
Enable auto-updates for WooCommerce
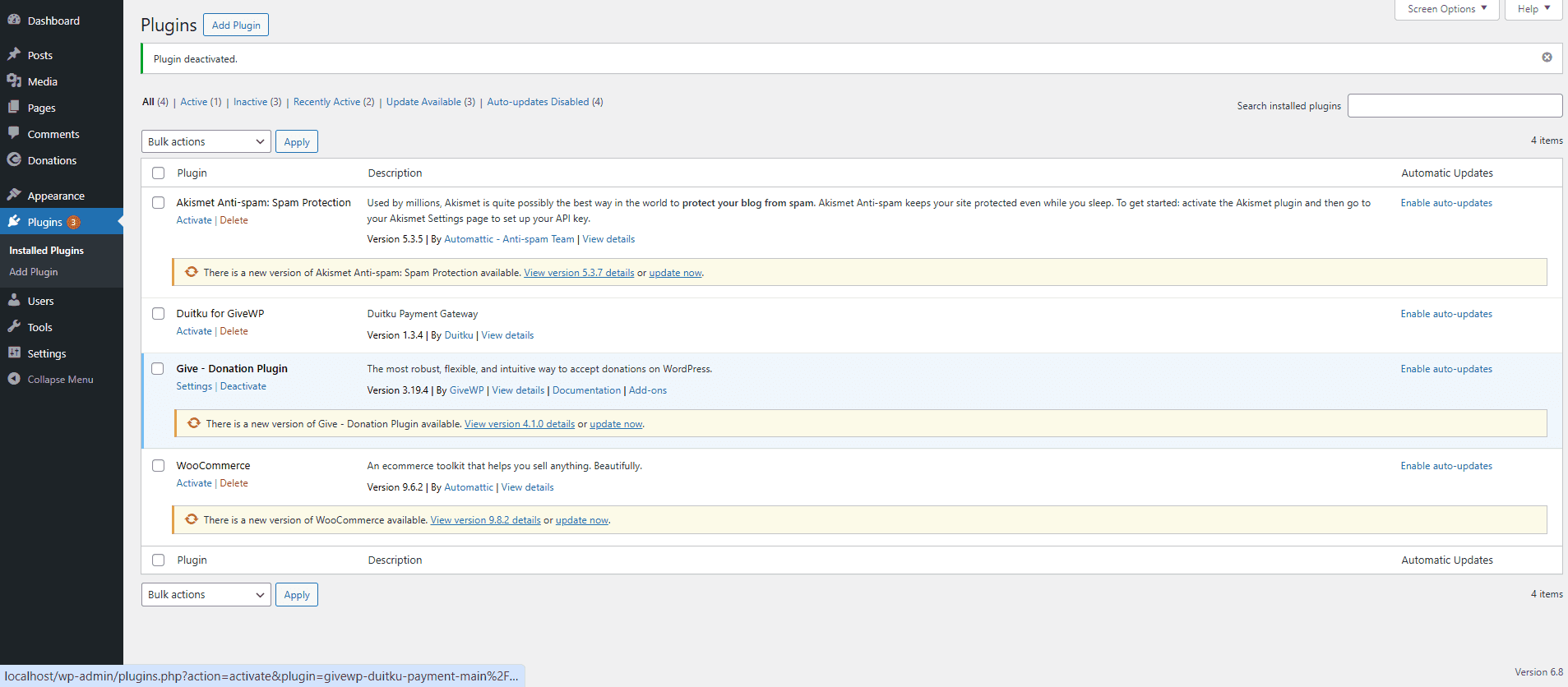[1446, 466]
